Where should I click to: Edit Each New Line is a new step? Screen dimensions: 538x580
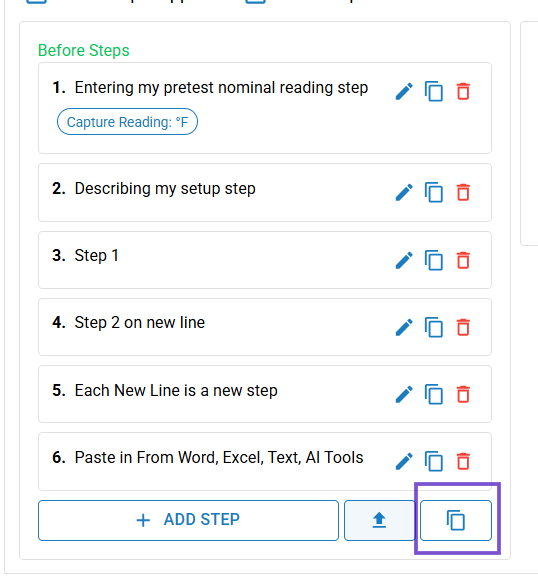[x=404, y=394]
